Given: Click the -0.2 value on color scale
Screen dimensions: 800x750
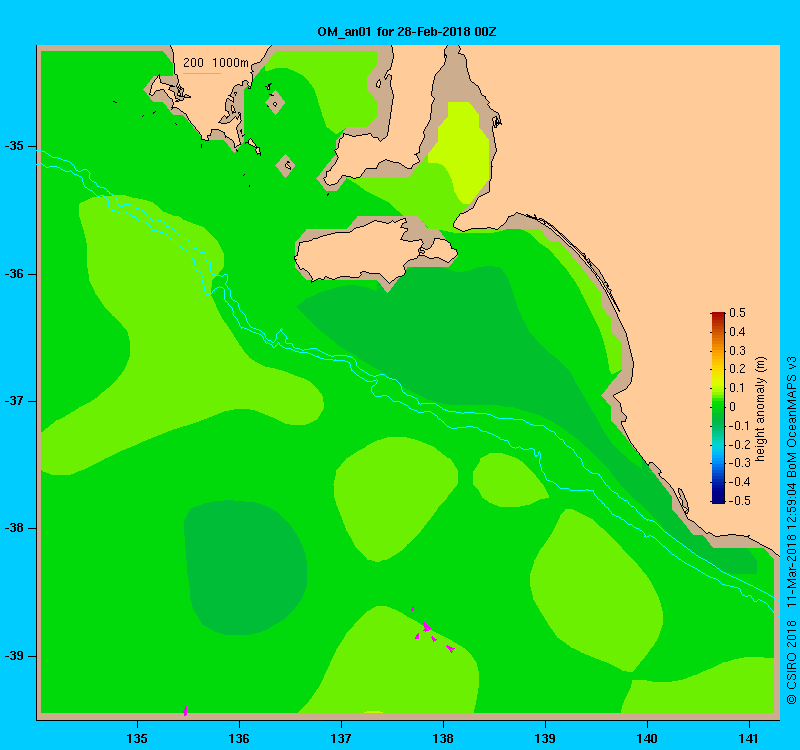Looking at the screenshot, I should coord(738,444).
